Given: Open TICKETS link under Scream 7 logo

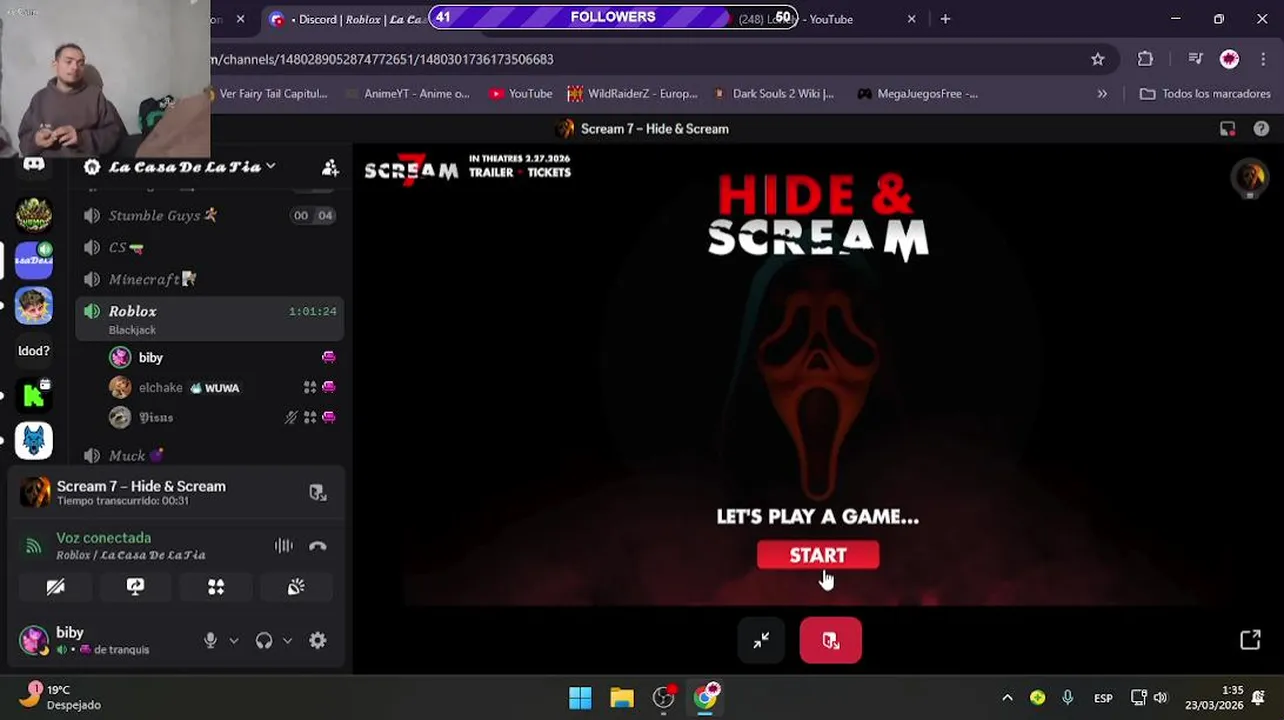Looking at the screenshot, I should [x=549, y=172].
